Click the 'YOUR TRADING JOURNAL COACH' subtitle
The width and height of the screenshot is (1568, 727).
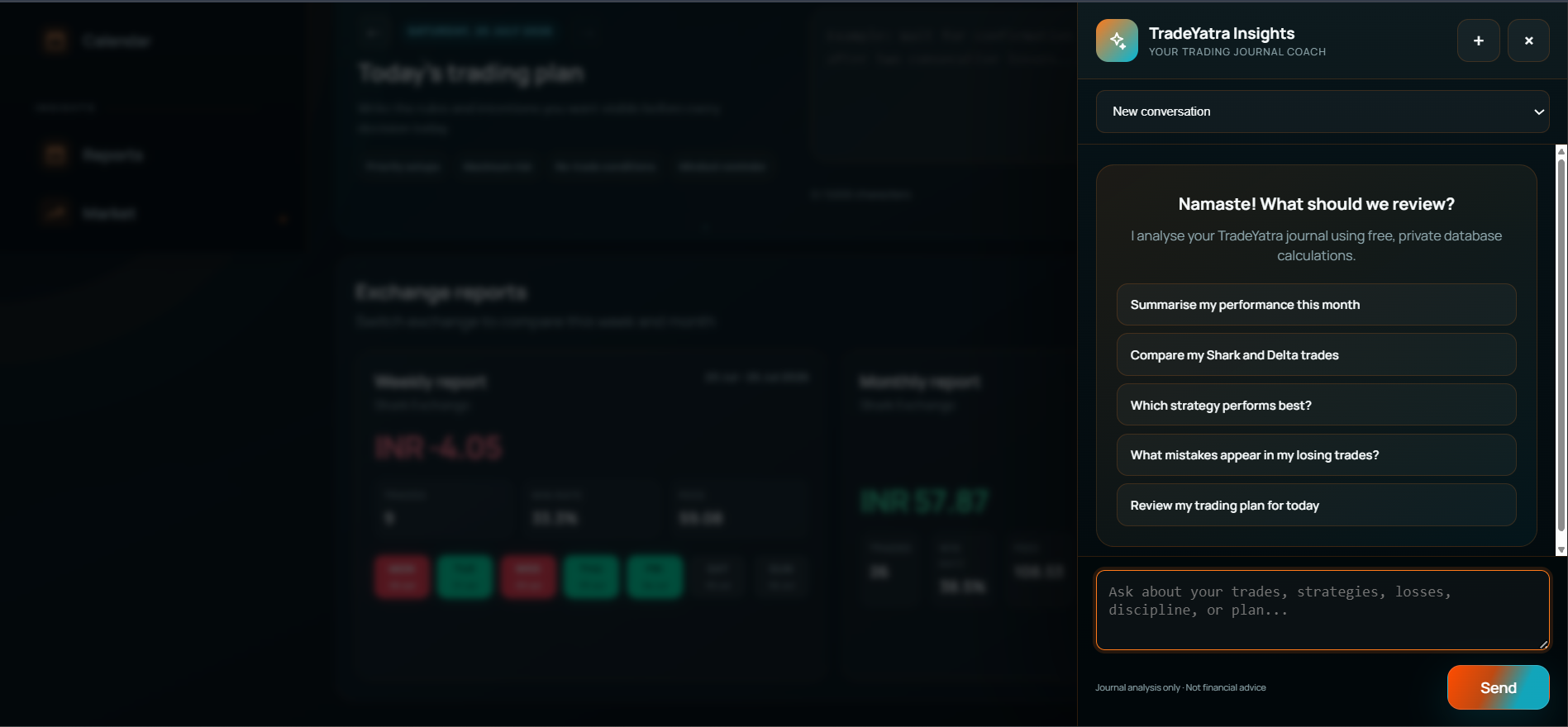pos(1237,52)
